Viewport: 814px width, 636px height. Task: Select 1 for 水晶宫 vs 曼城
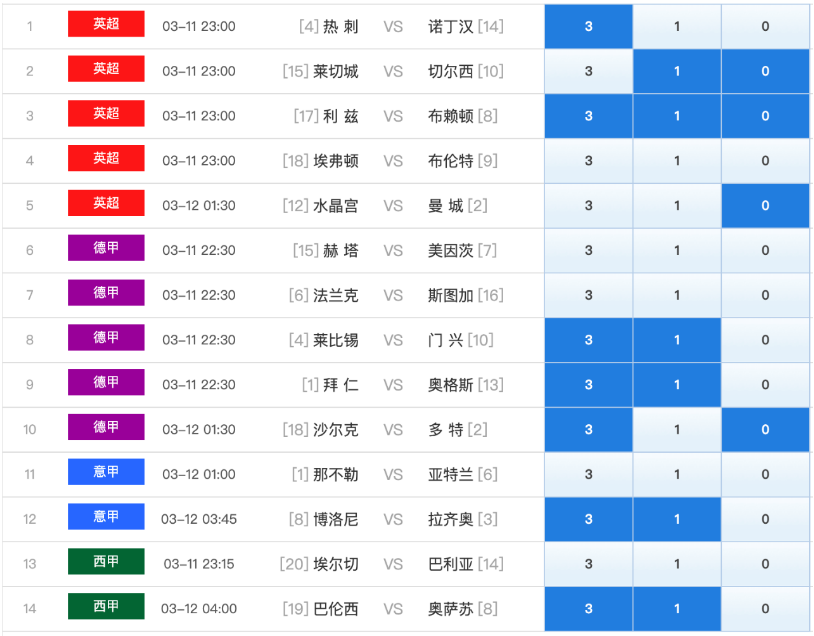click(x=677, y=206)
